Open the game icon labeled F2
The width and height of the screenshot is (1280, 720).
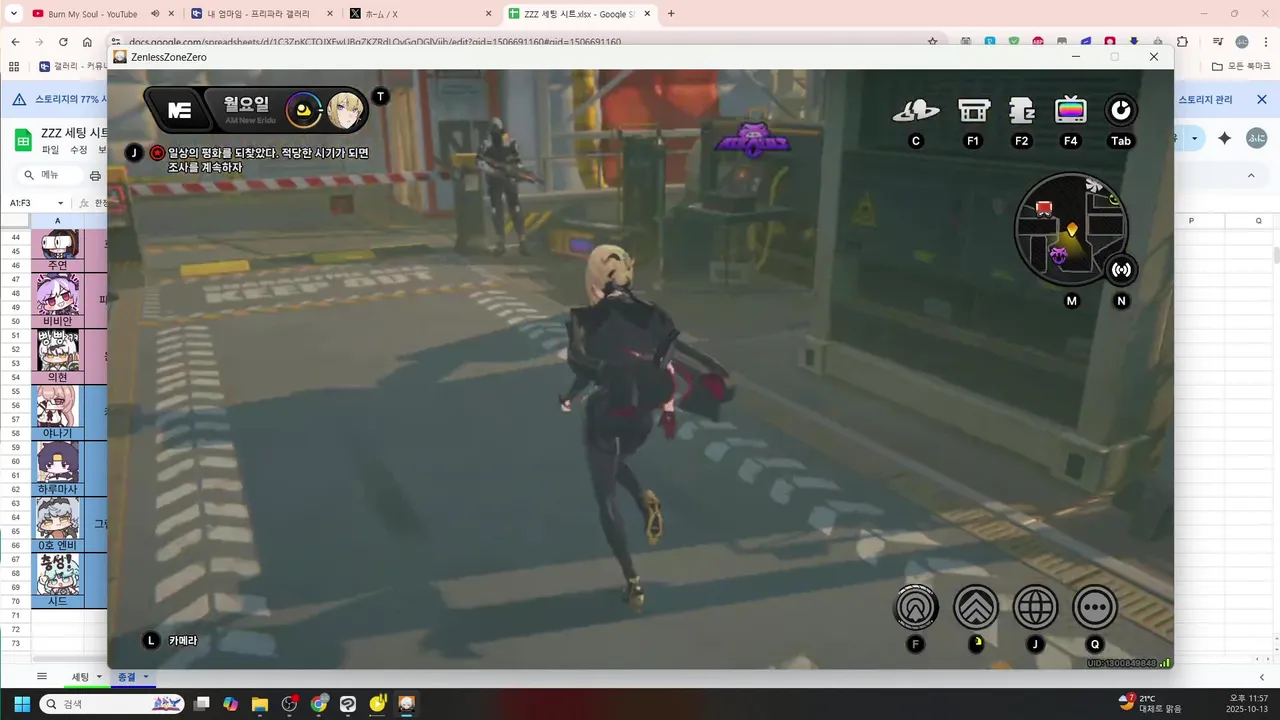point(1021,111)
